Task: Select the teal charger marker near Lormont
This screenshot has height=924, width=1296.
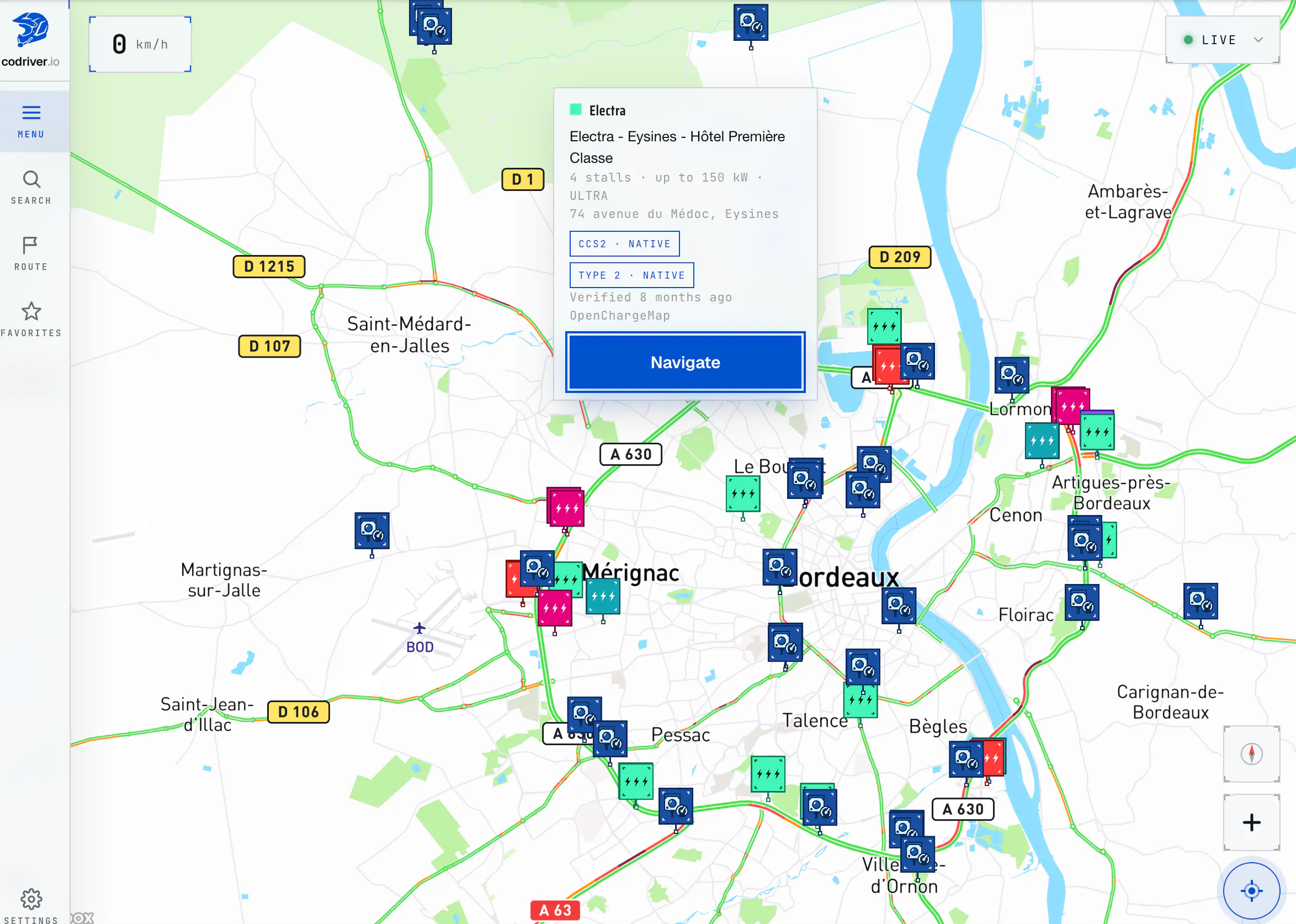Action: (1042, 440)
